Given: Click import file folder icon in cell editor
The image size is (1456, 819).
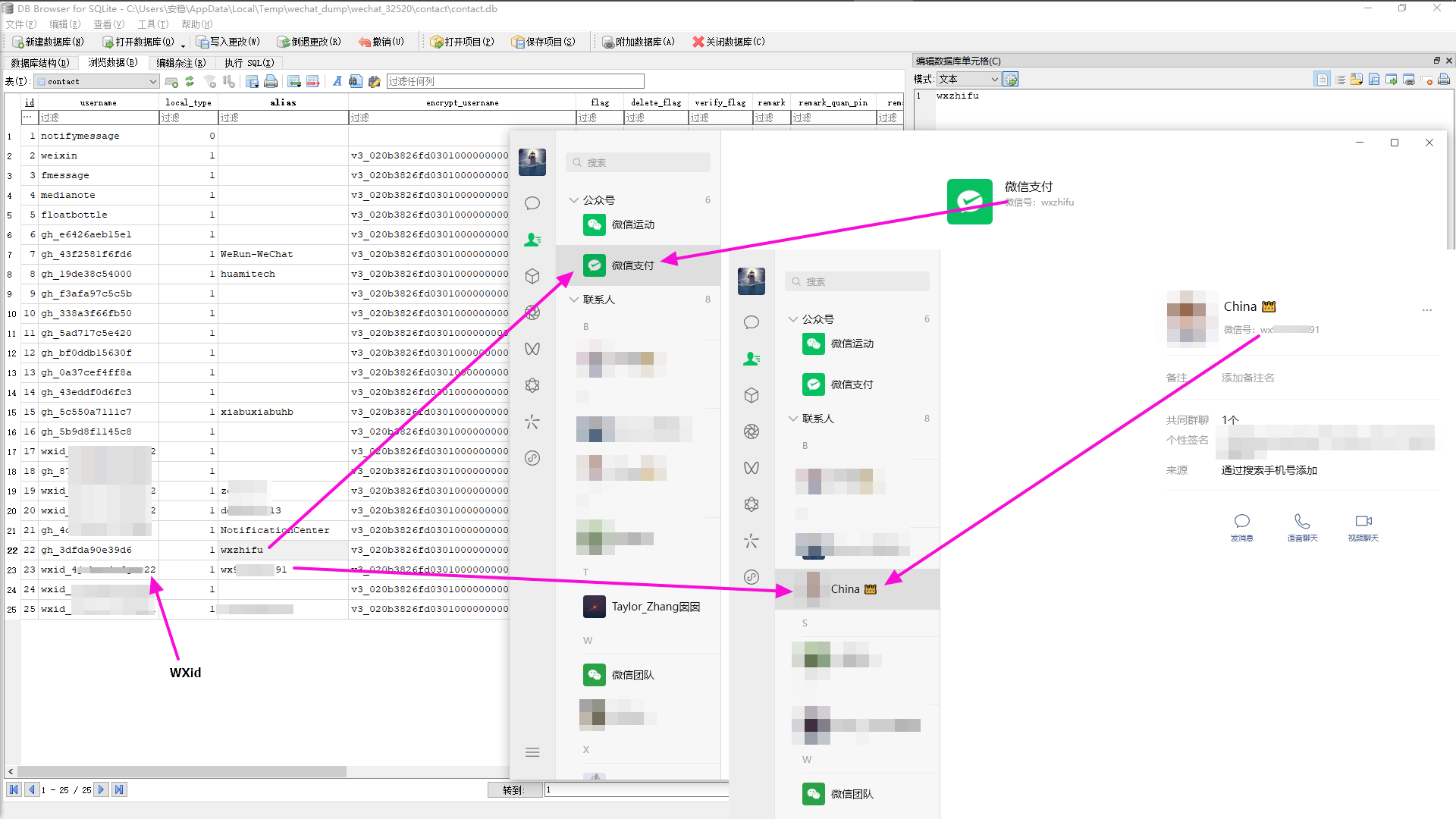Looking at the screenshot, I should (1357, 79).
